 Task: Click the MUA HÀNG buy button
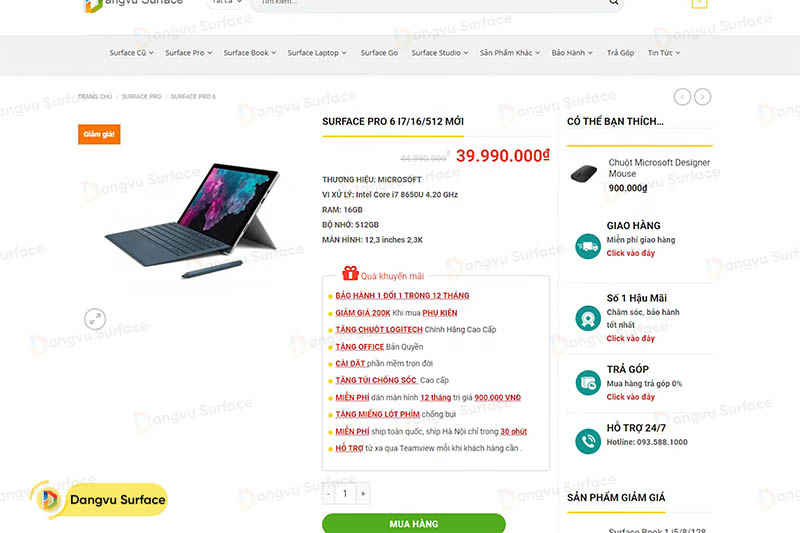414,523
